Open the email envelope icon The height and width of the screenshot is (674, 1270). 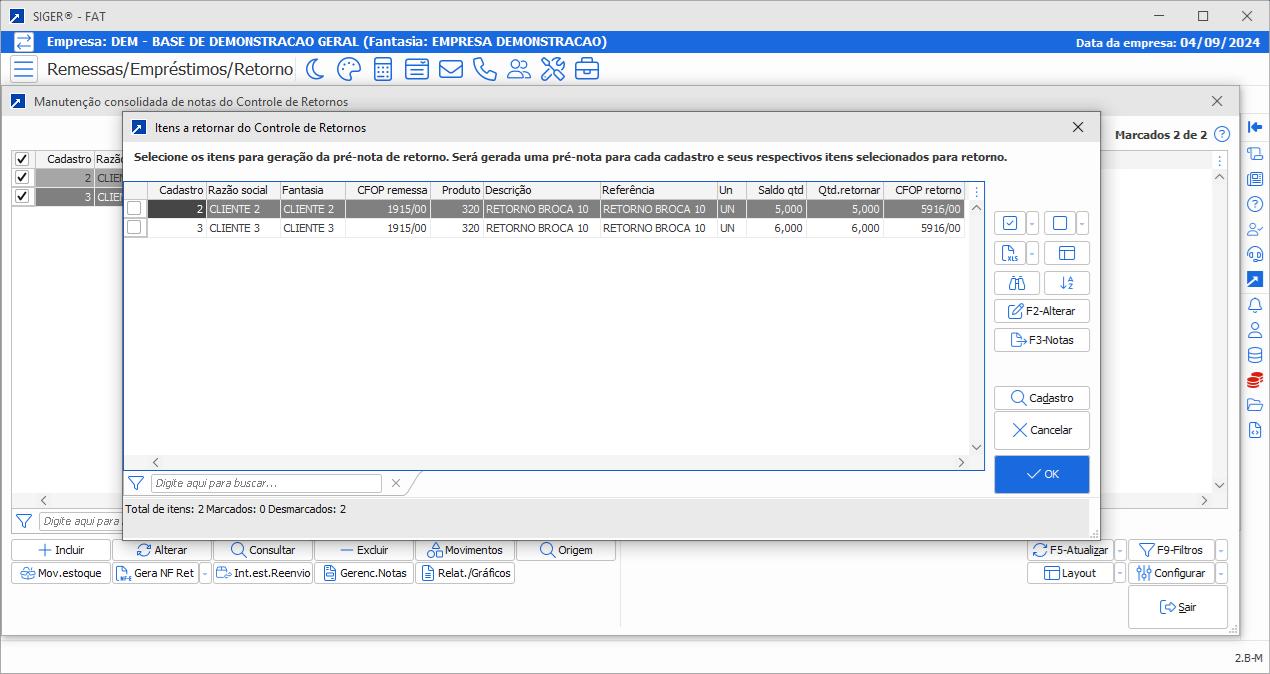(x=451, y=70)
